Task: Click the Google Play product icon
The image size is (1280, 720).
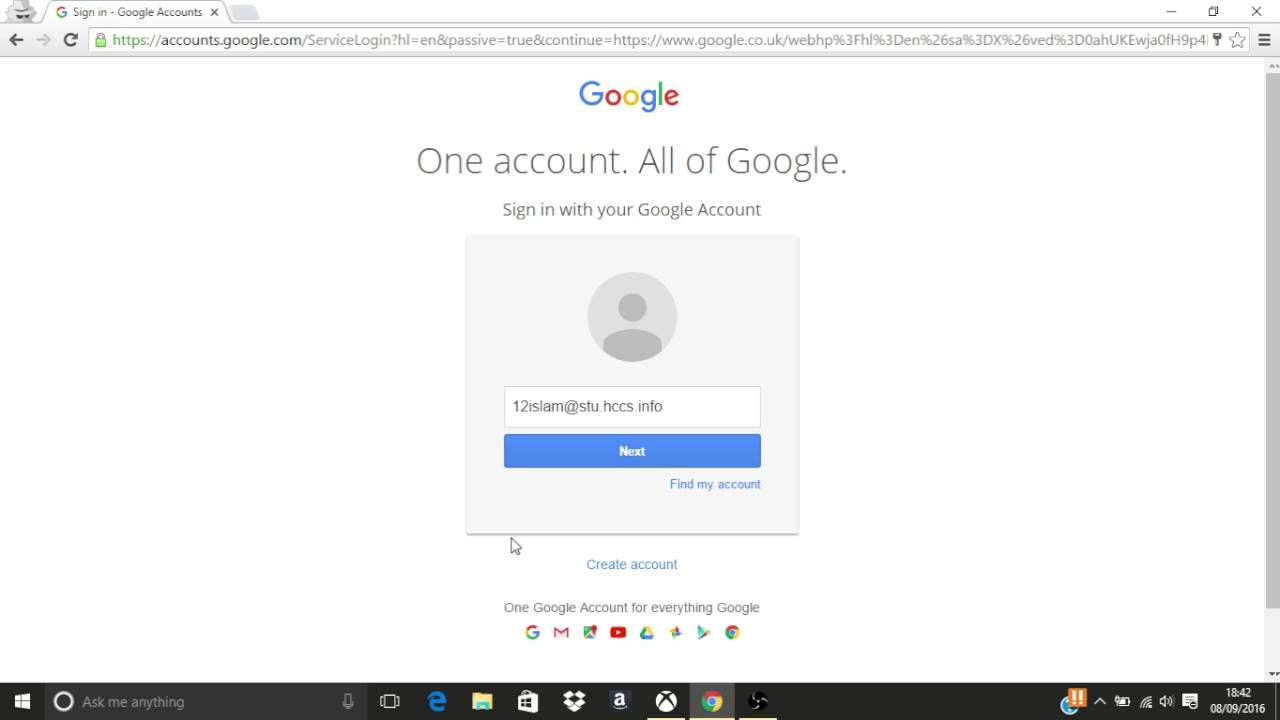Action: point(704,632)
